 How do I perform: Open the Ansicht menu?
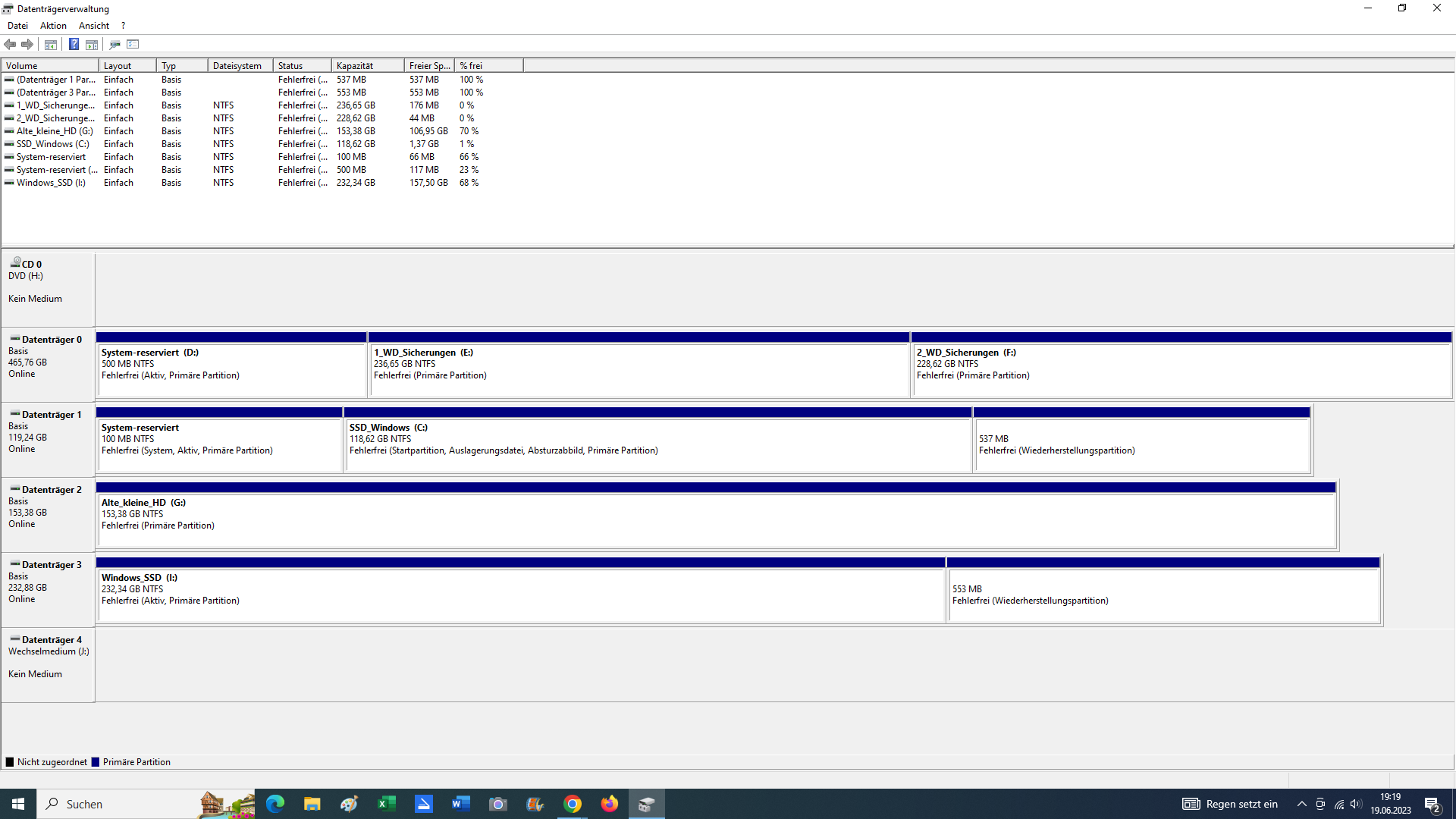tap(94, 26)
